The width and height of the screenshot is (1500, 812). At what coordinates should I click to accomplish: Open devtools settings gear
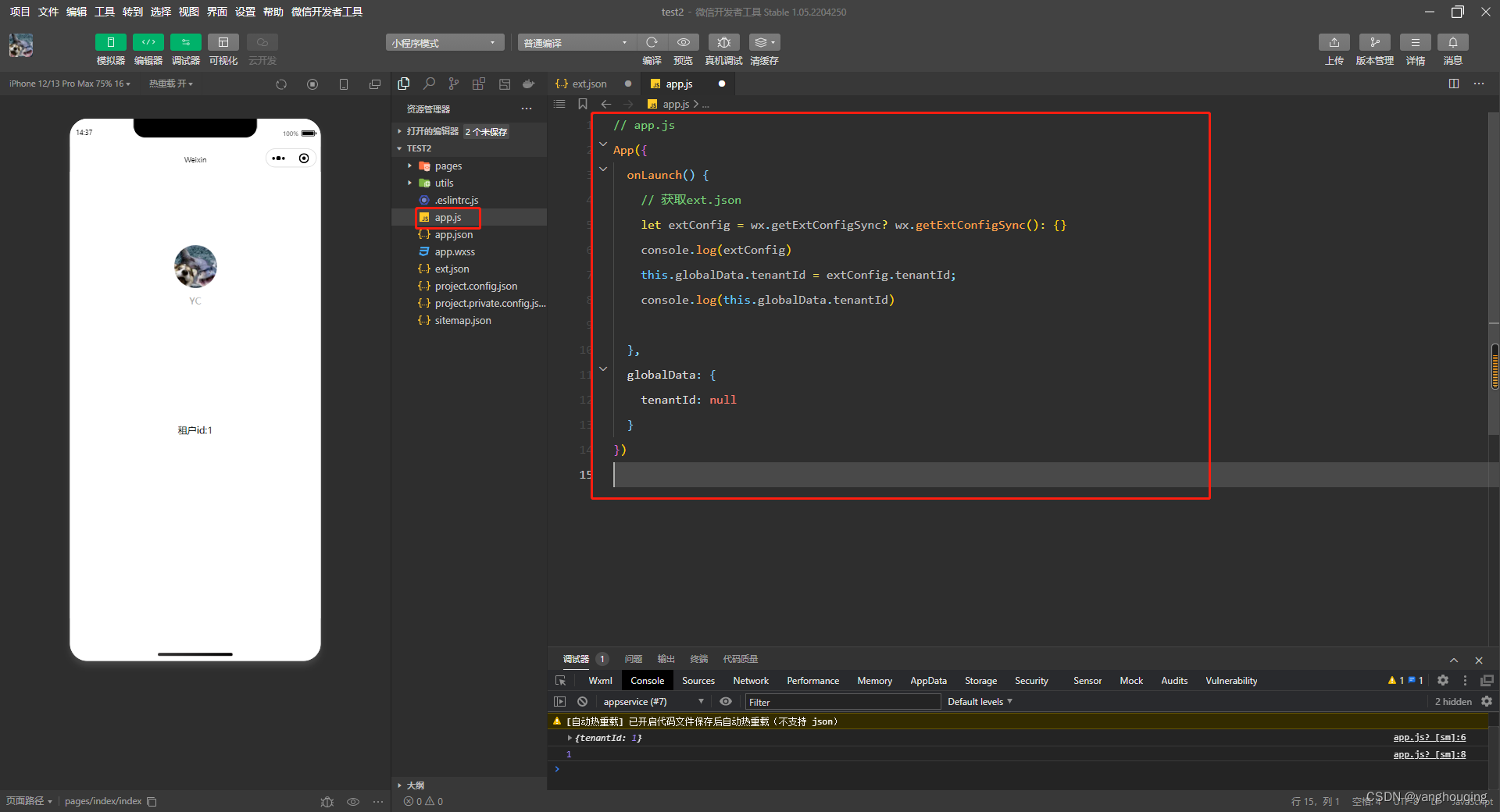point(1443,681)
